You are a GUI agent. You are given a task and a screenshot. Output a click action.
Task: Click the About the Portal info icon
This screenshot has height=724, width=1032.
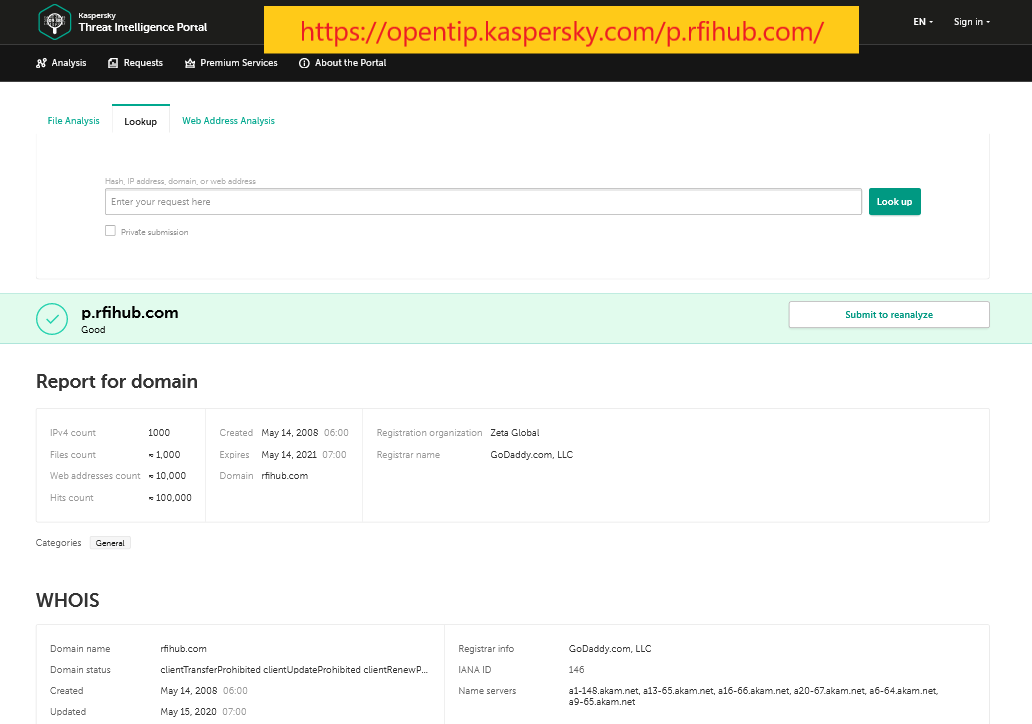click(x=303, y=63)
